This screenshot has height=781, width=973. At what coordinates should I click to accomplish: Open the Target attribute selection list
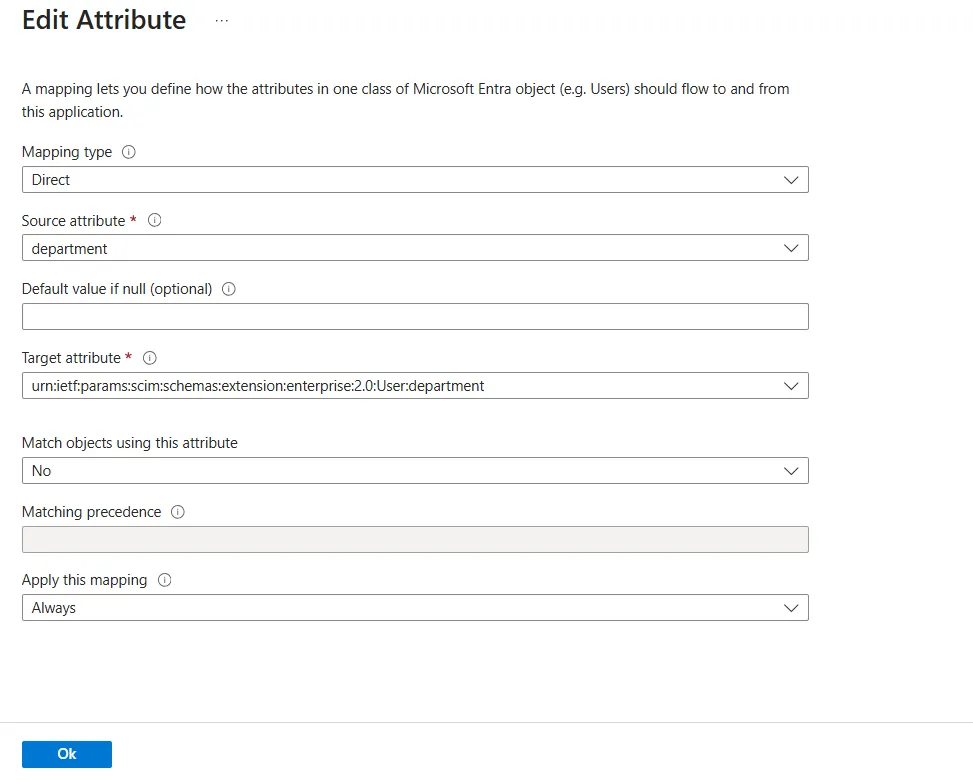coord(415,385)
